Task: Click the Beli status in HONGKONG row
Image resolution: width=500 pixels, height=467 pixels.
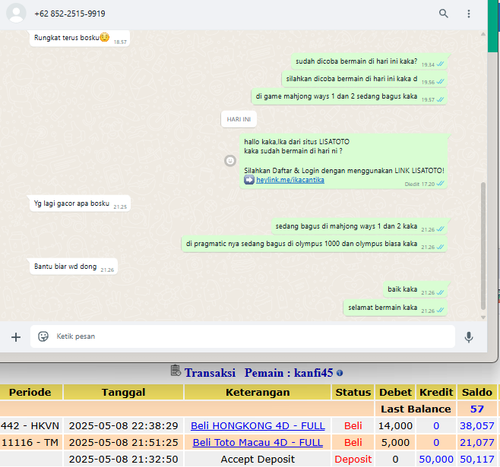Action: [x=353, y=426]
